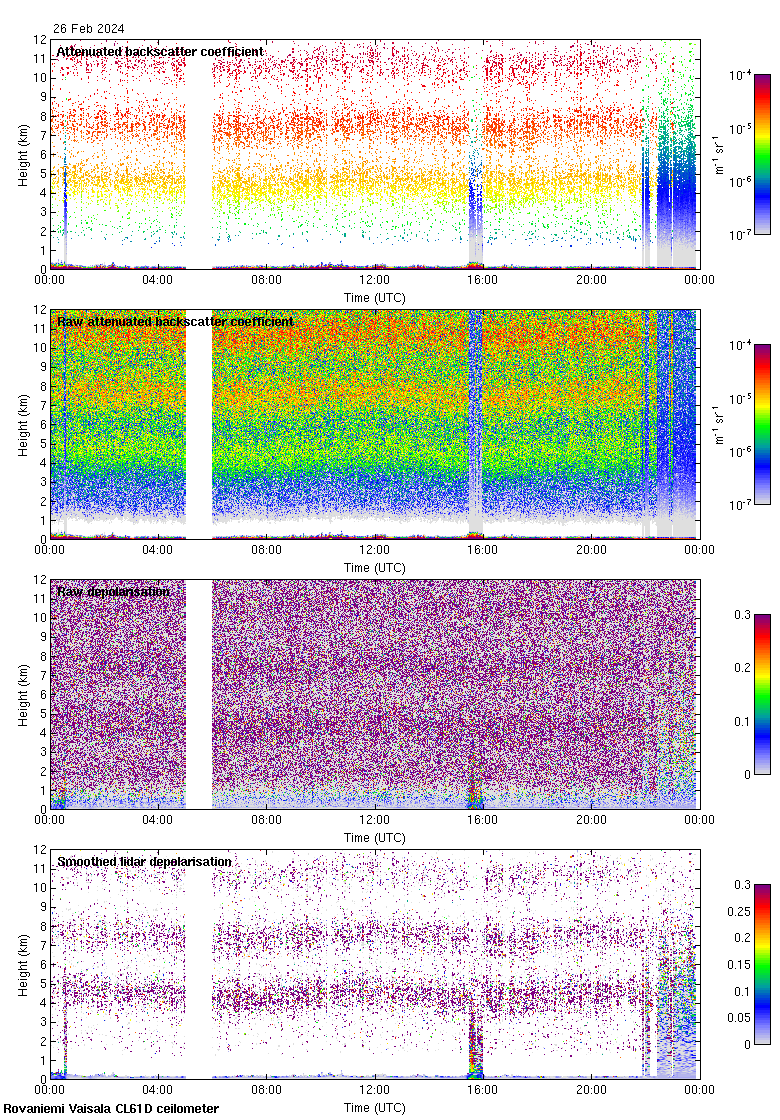
Task: Click the 'Raw depolarisation' plot title
Action: click(113, 592)
